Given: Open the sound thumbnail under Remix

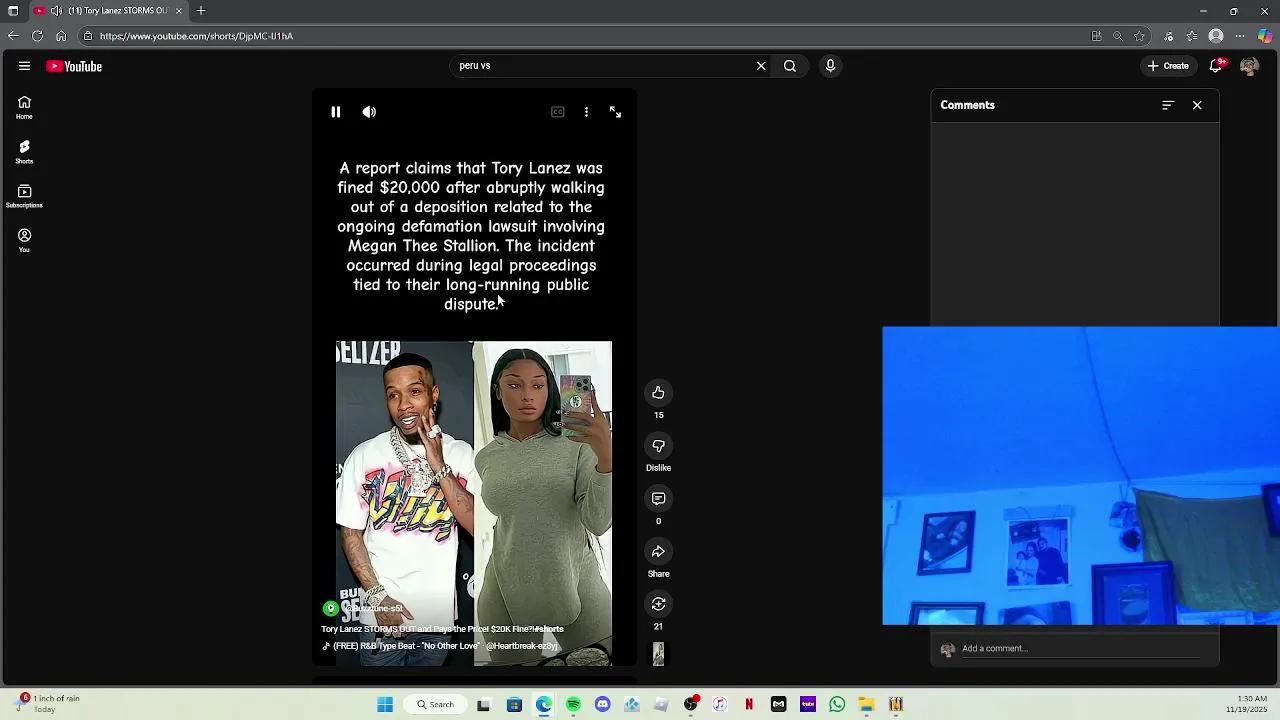Looking at the screenshot, I should pos(658,654).
